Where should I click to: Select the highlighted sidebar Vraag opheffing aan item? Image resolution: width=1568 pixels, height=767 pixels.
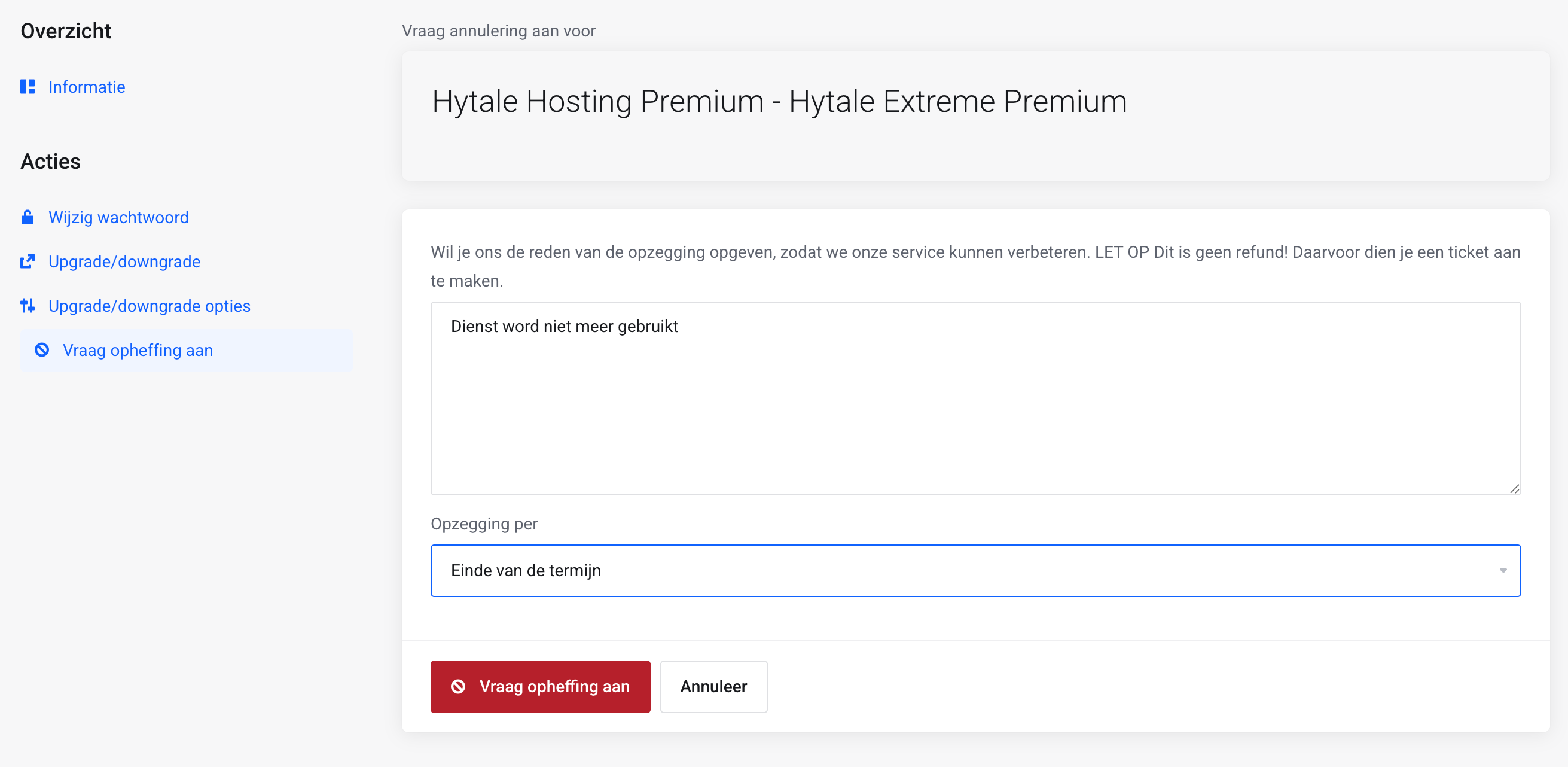tap(138, 350)
